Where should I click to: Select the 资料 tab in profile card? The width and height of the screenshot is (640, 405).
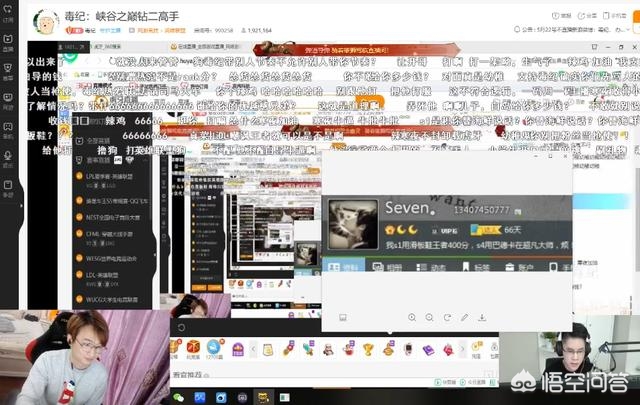pos(343,267)
